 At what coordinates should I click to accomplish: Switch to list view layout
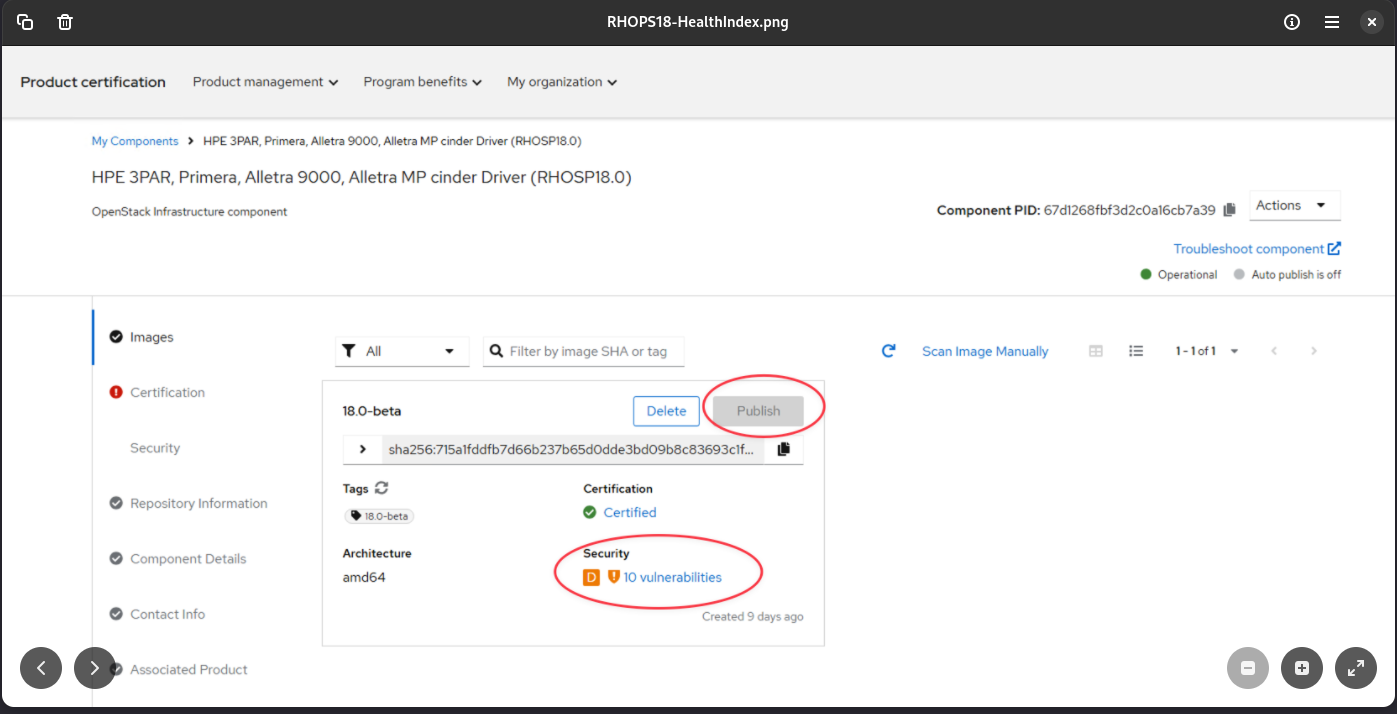pos(1136,351)
